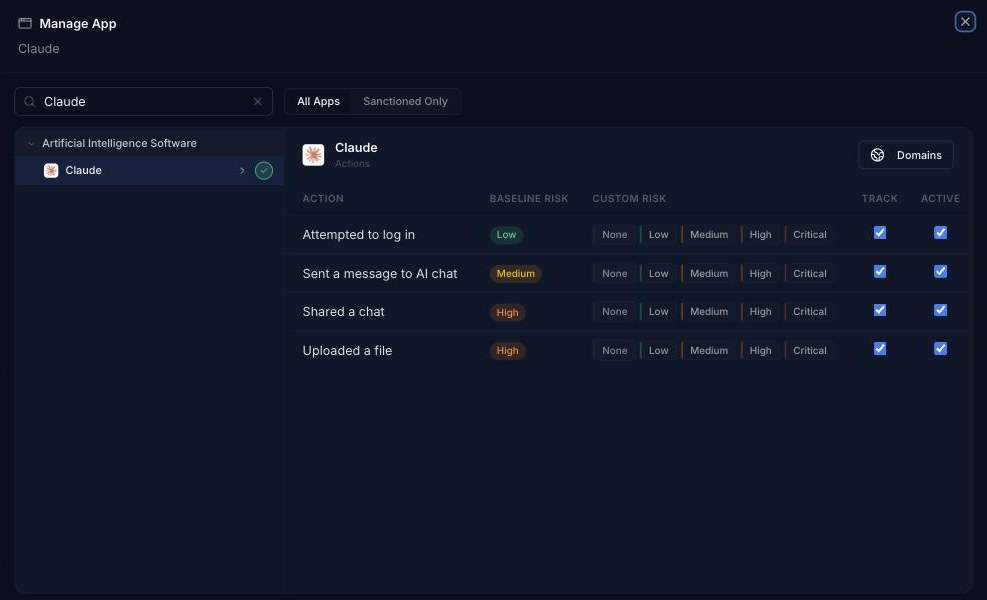Expand the Claude row chevron
The width and height of the screenshot is (987, 600).
coord(242,171)
